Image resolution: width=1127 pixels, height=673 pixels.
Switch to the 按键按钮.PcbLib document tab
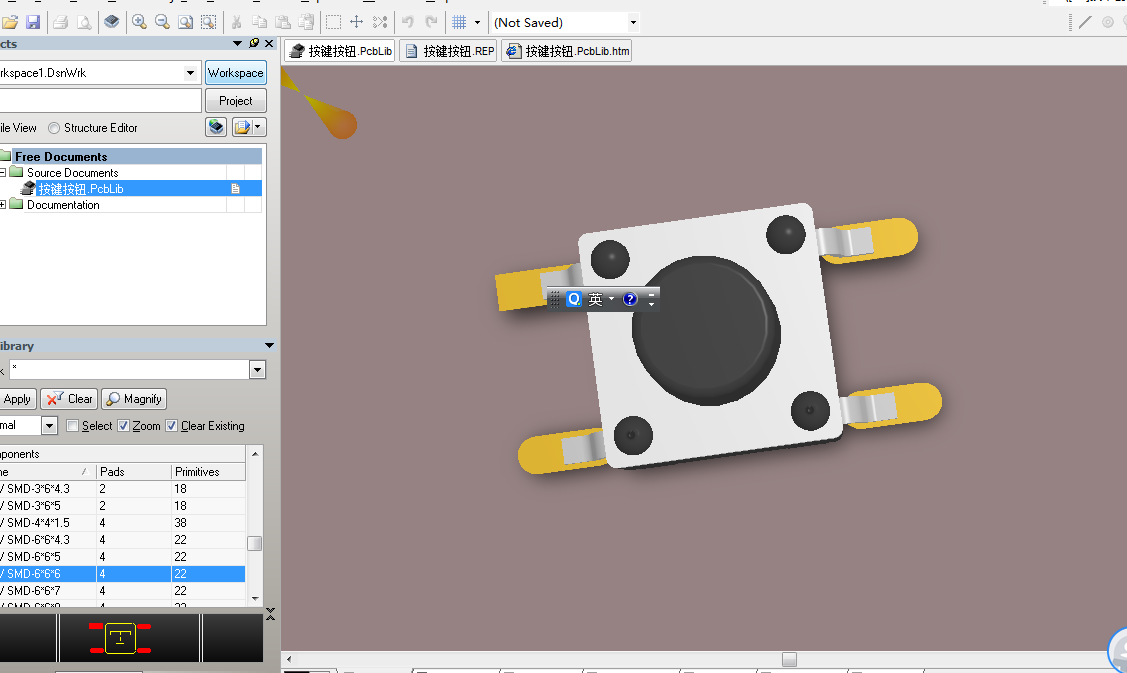pyautogui.click(x=341, y=51)
